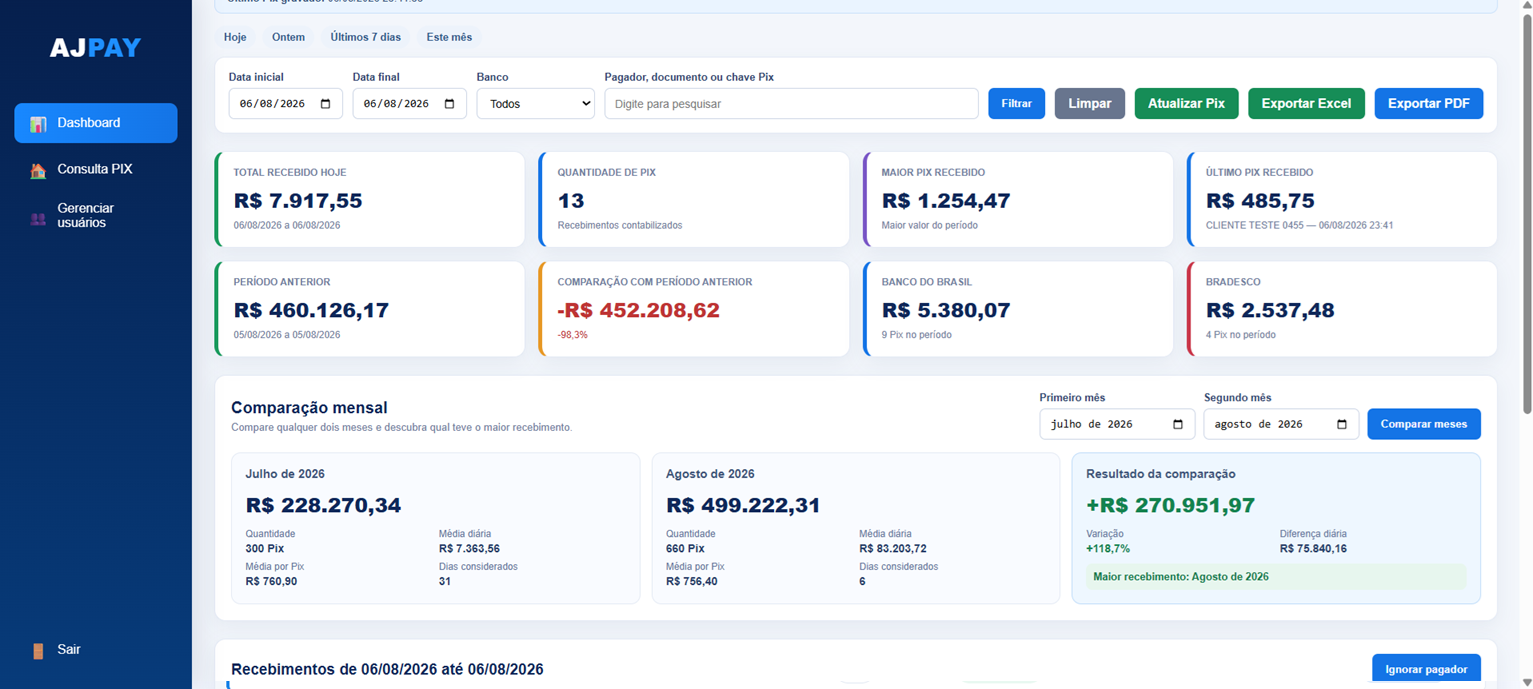
Task: Export data with Exportar PDF
Action: 1428,104
